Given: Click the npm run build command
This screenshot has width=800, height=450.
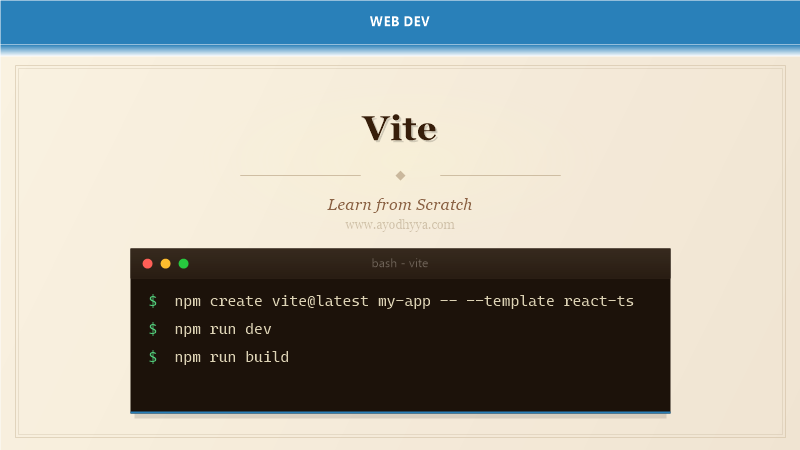Looking at the screenshot, I should pos(232,357).
